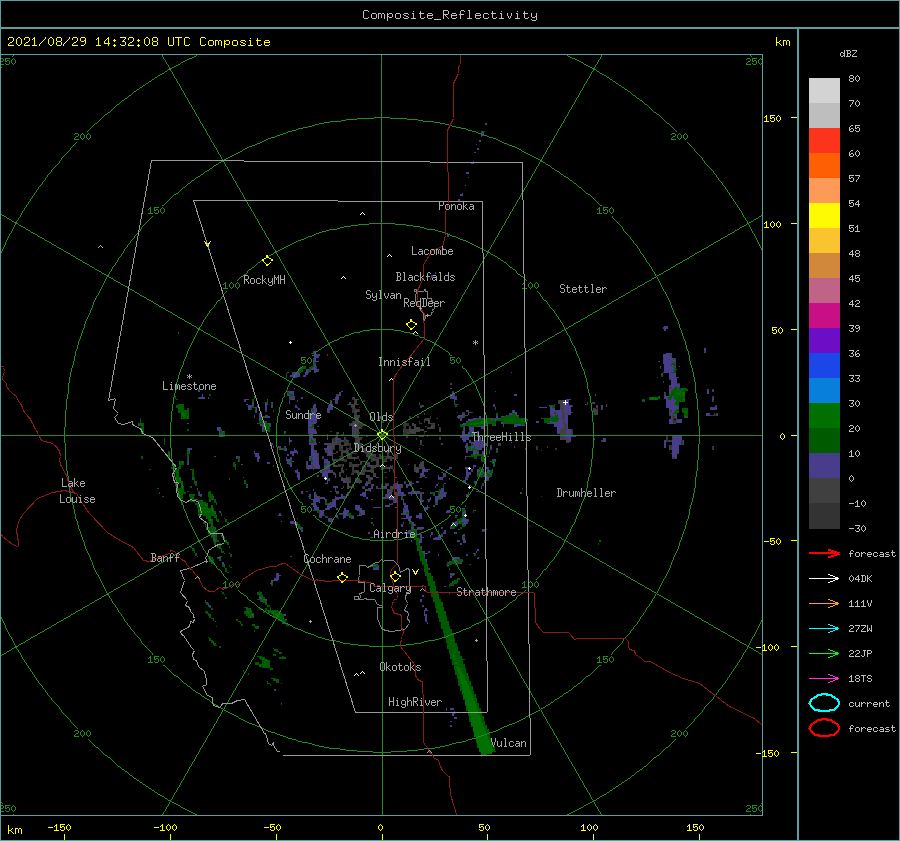Select the Banff label

[165, 557]
